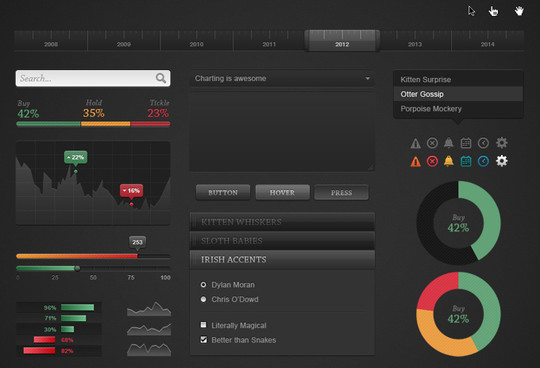
Task: Click the green slider handle
Action: [77, 268]
